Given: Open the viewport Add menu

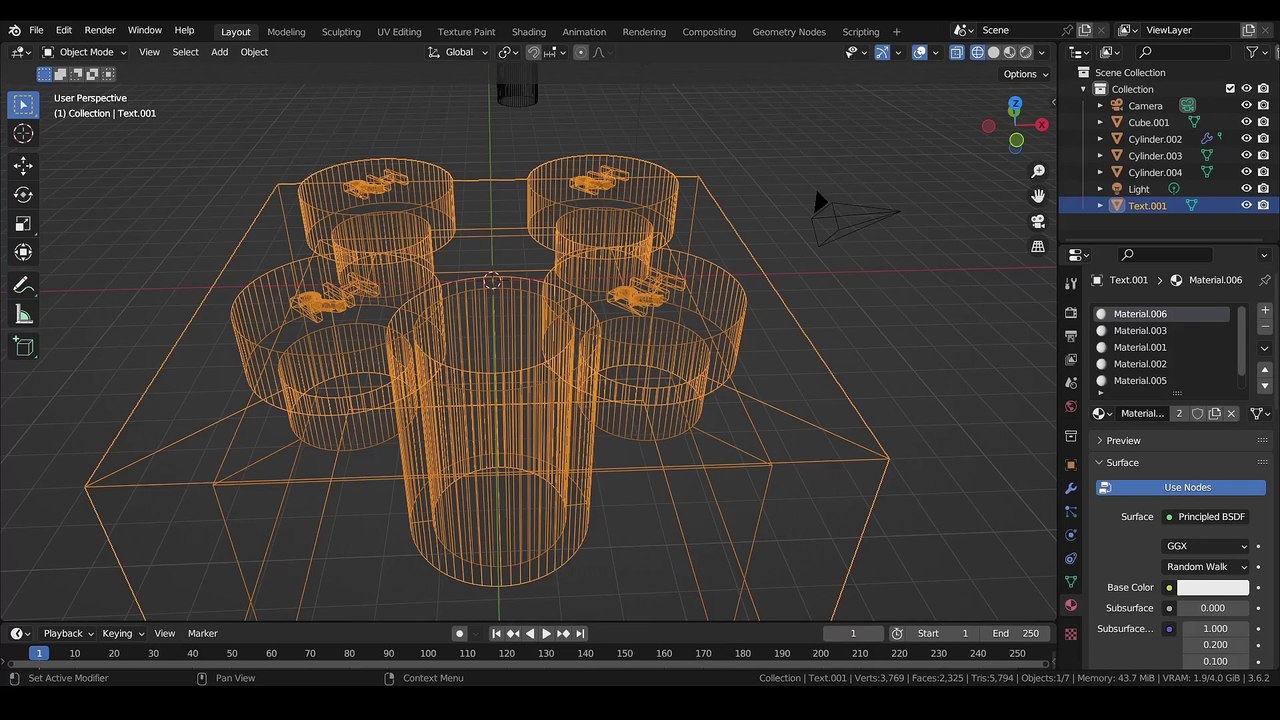Looking at the screenshot, I should click(x=219, y=52).
